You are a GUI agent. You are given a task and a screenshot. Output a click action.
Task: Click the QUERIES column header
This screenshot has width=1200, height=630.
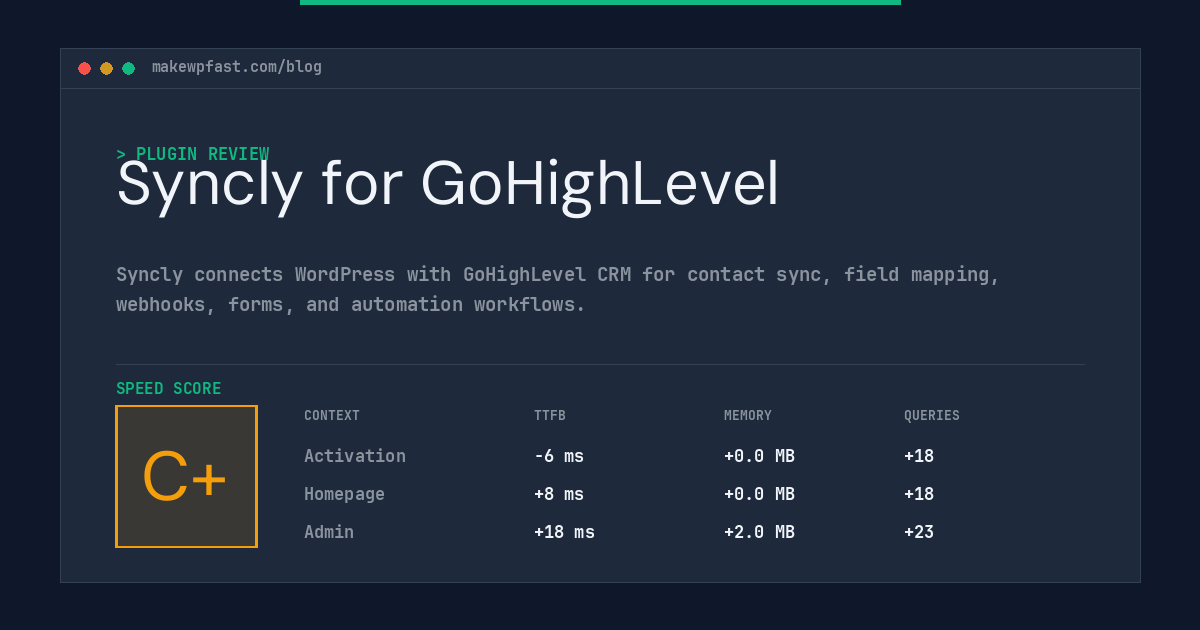click(x=932, y=416)
